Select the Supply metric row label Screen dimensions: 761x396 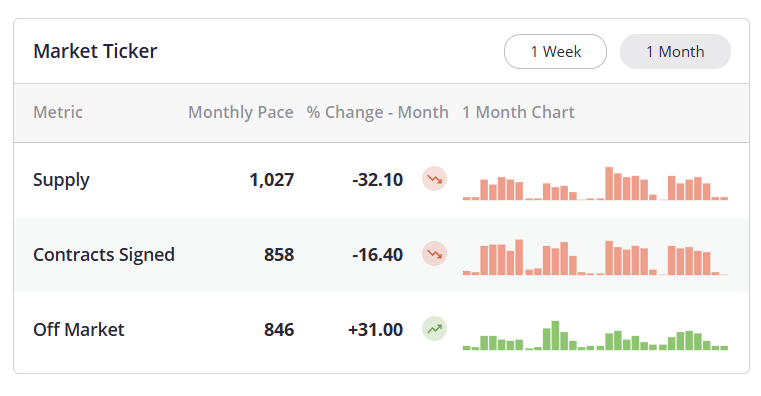[x=61, y=180]
